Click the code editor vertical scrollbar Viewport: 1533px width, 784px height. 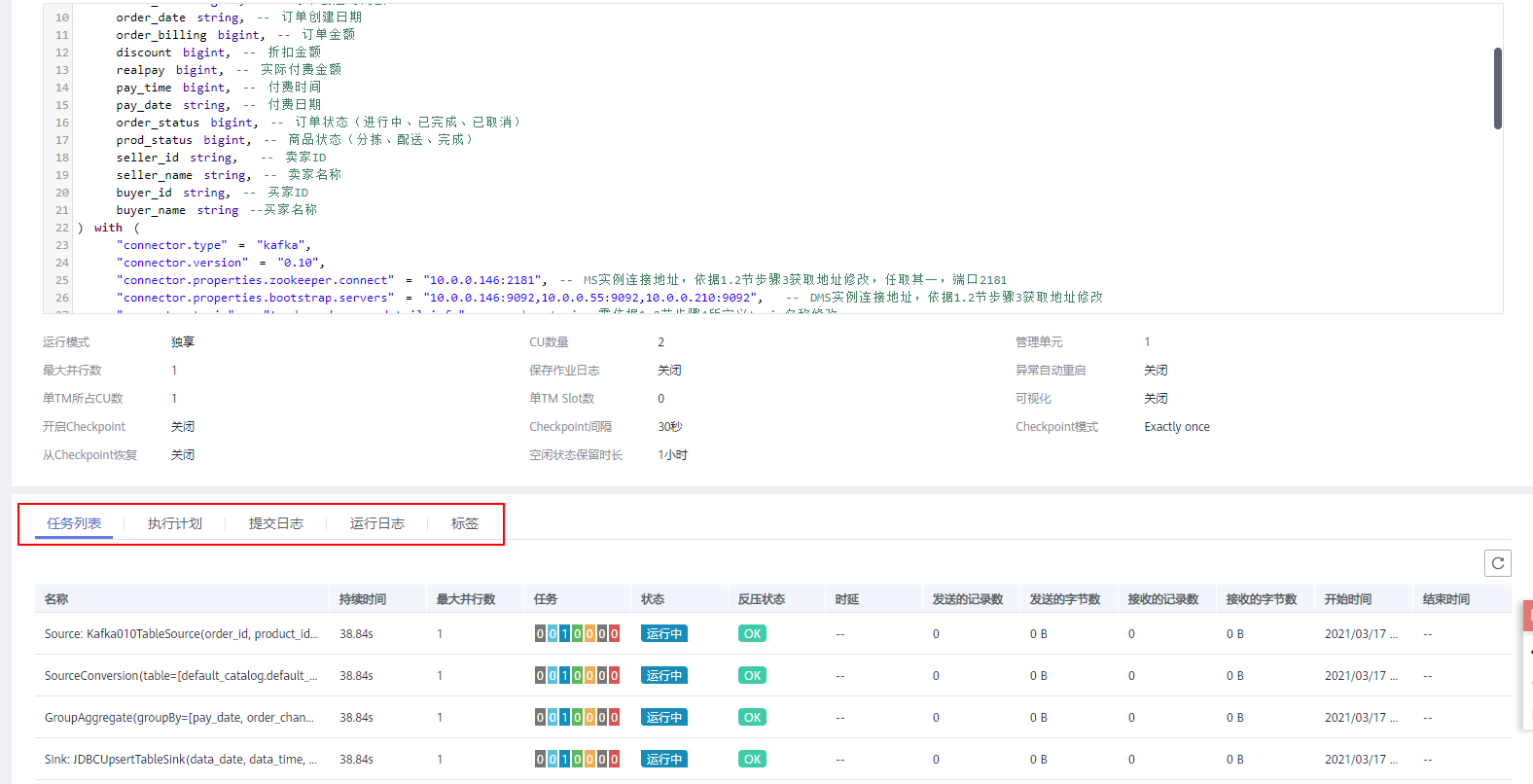pos(1498,89)
